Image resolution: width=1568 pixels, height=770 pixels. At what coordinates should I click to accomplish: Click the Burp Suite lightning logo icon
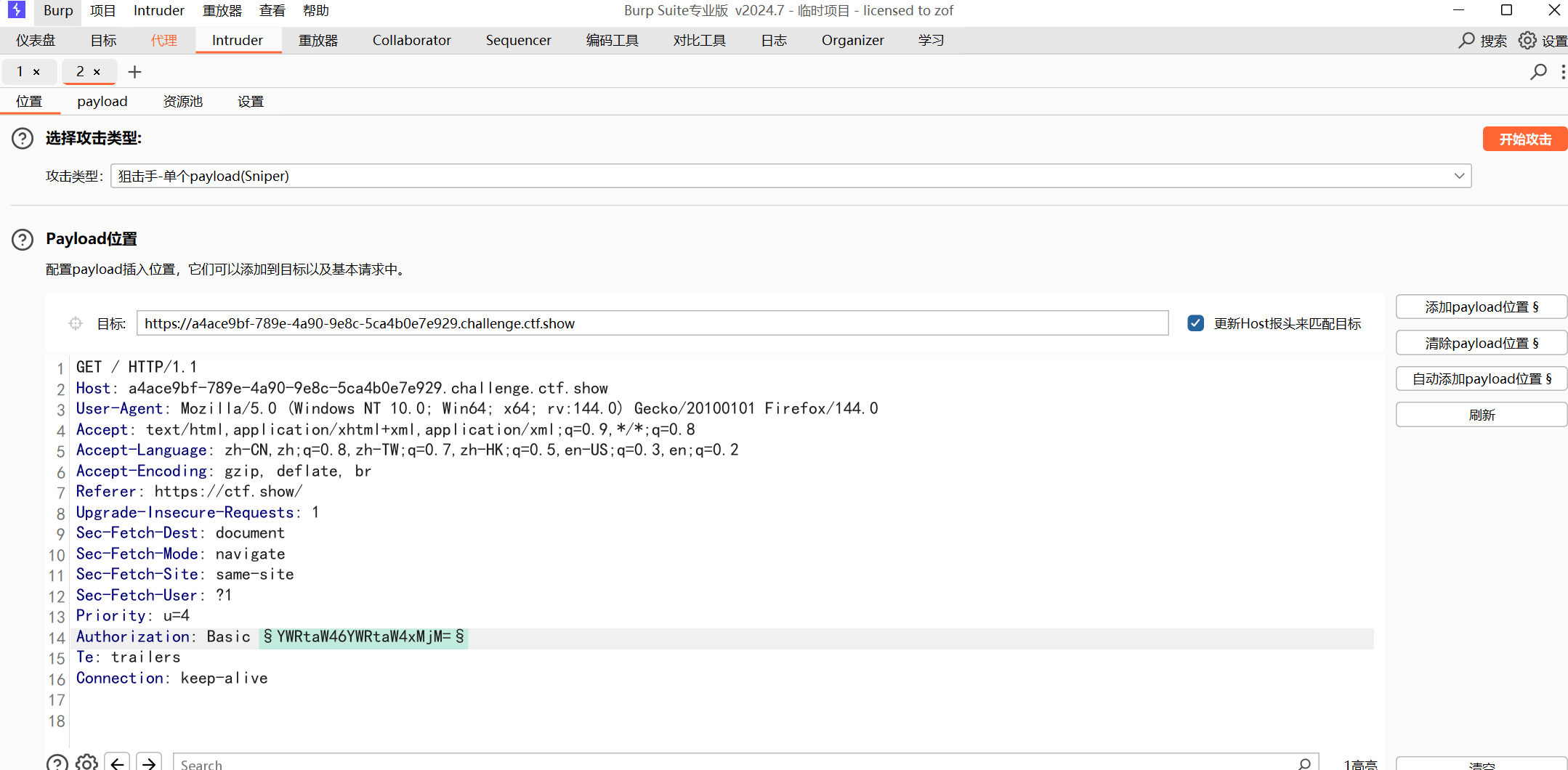16,10
